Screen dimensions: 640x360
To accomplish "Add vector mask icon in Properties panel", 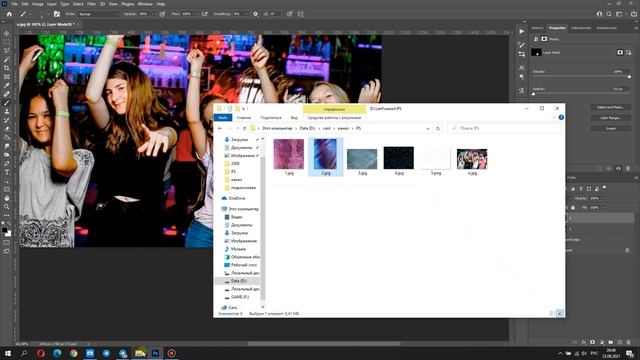I will pos(629,52).
